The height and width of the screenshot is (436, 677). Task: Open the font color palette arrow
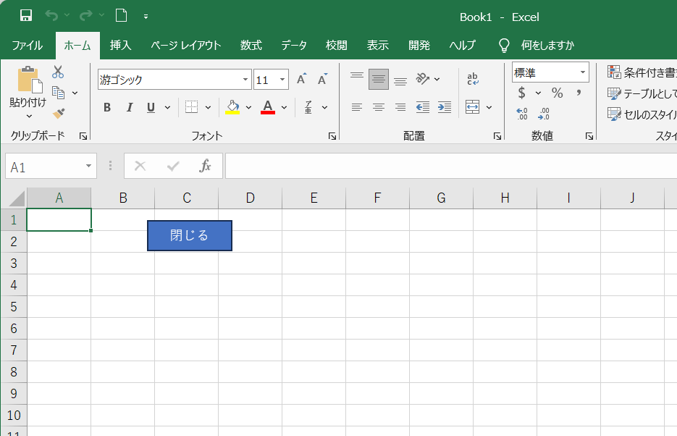coord(284,107)
